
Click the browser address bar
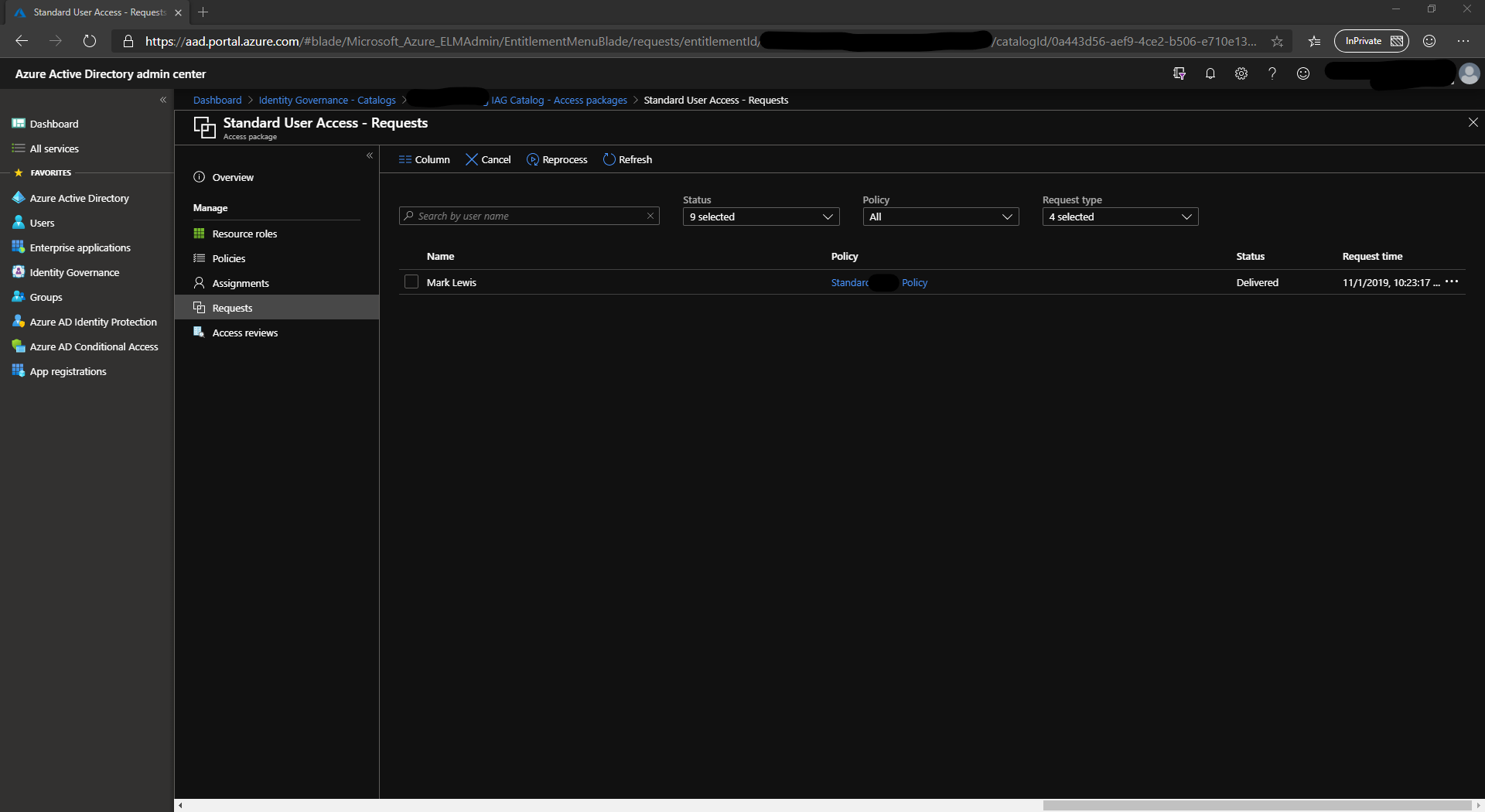(x=700, y=41)
